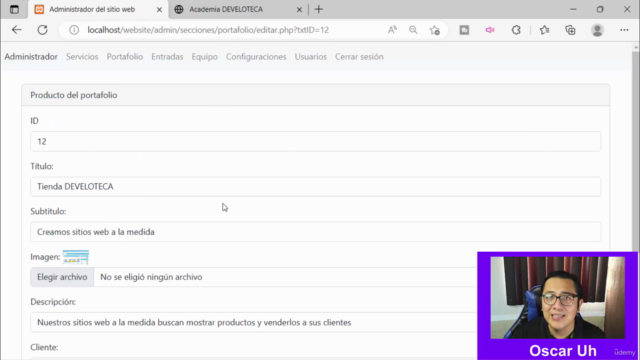Click the 'Cliente:' label
640x360 pixels.
click(x=44, y=347)
